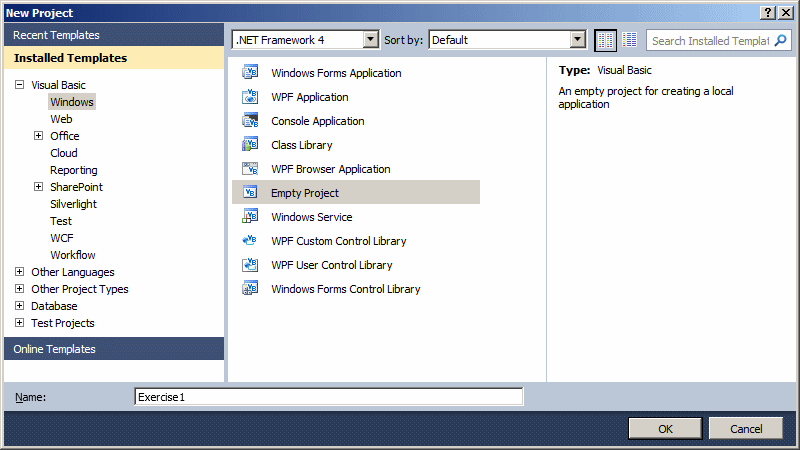Image resolution: width=800 pixels, height=450 pixels.
Task: Open the .NET Framework 4 dropdown
Action: coord(370,39)
